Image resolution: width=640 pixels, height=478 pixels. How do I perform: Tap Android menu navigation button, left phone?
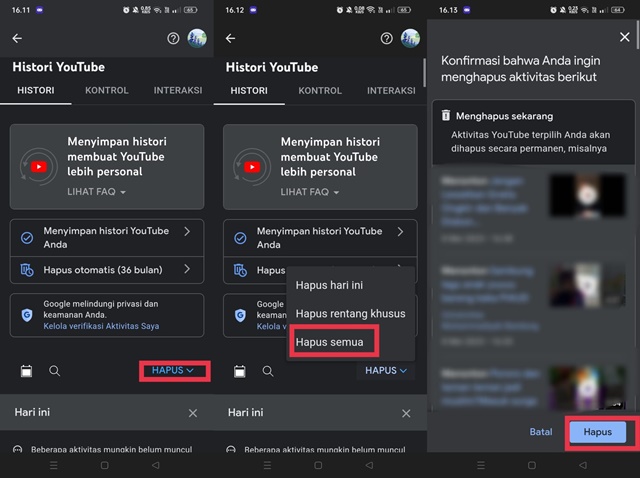tap(53, 465)
